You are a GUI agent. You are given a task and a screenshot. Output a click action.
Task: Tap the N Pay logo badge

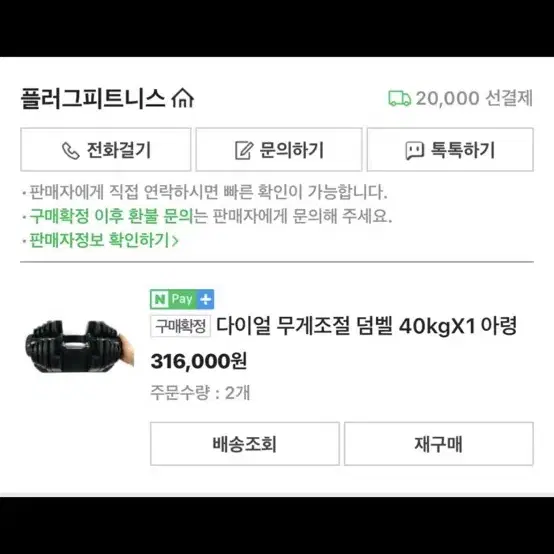(173, 299)
